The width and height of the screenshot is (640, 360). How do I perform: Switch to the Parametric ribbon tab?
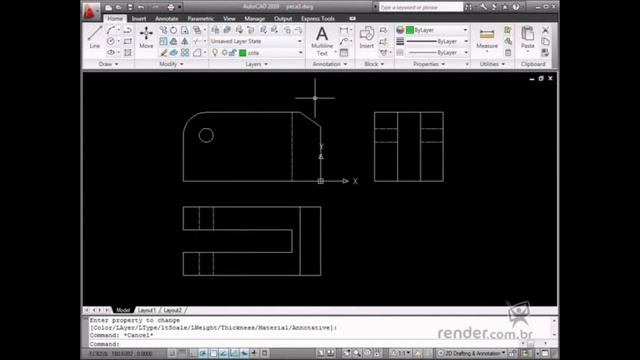point(201,19)
